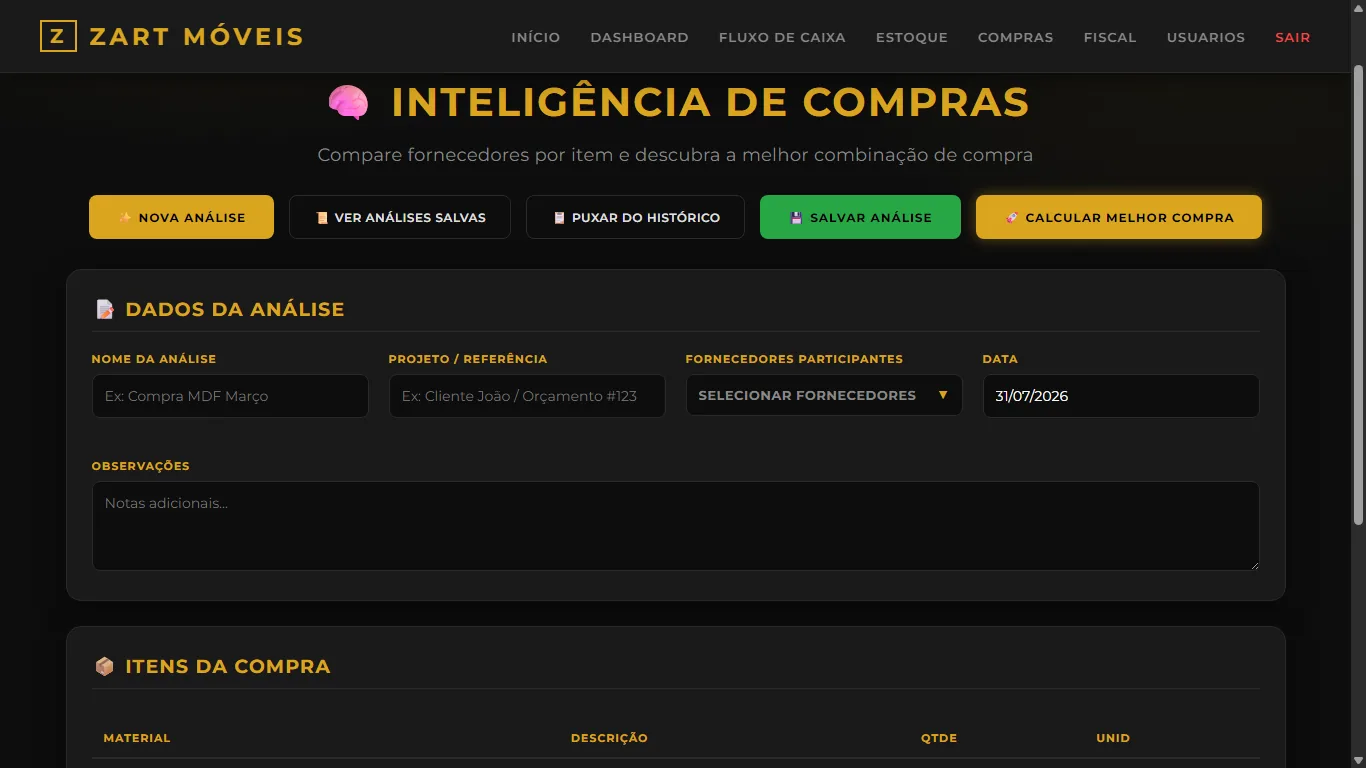Click the brain icon beside the page title

coord(349,103)
